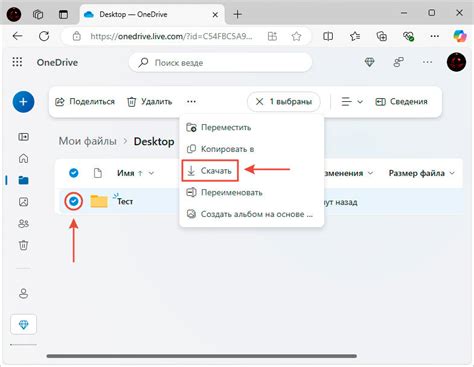Click the Поиск везде search box

[x=220, y=62]
